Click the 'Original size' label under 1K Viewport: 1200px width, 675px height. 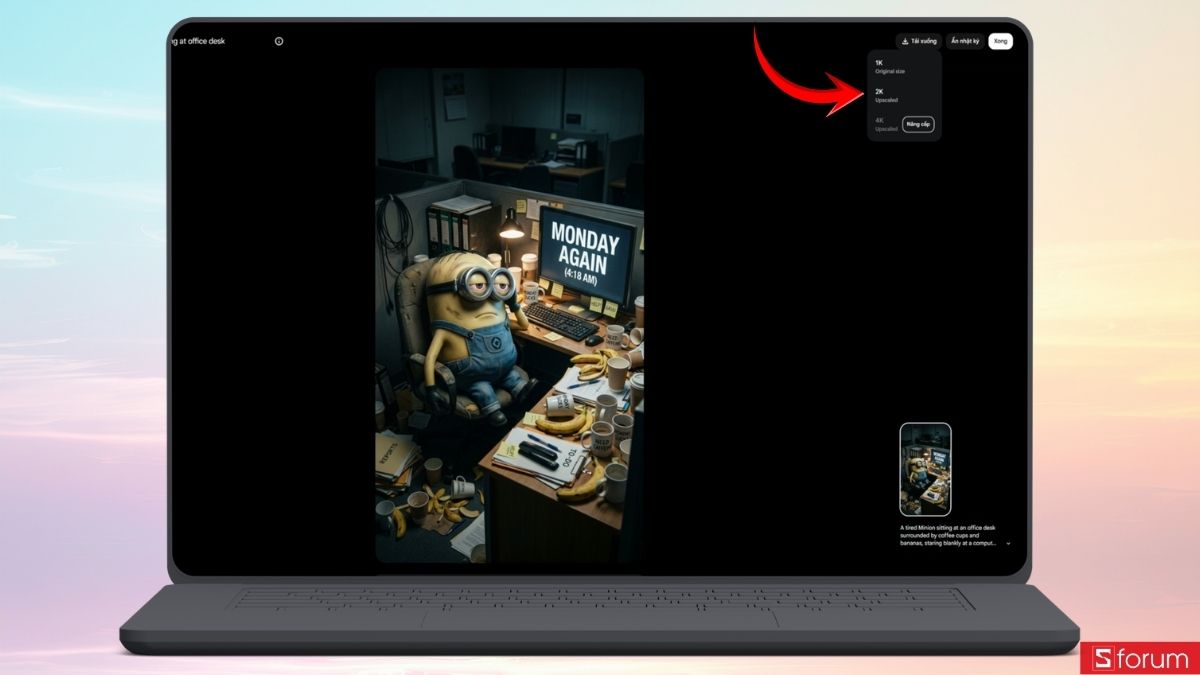coord(889,72)
